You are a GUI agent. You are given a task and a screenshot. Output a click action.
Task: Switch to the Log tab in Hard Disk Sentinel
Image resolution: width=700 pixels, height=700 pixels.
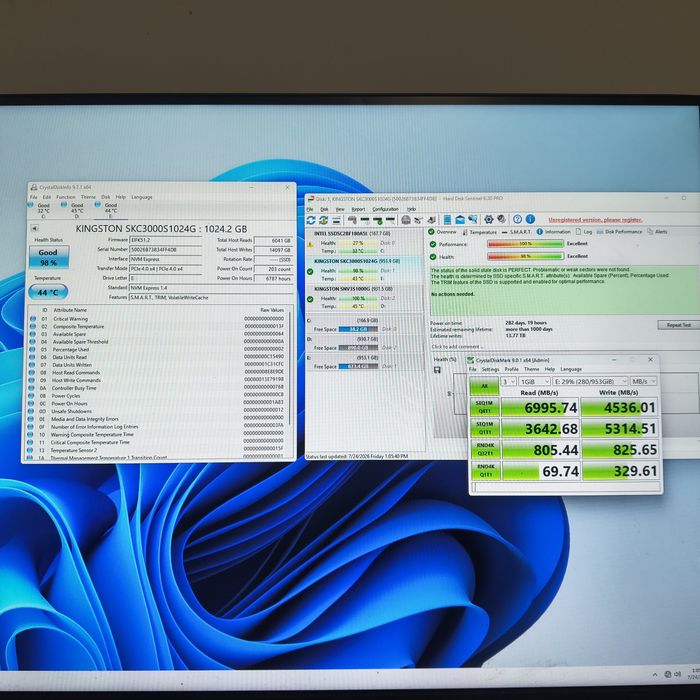[x=584, y=232]
